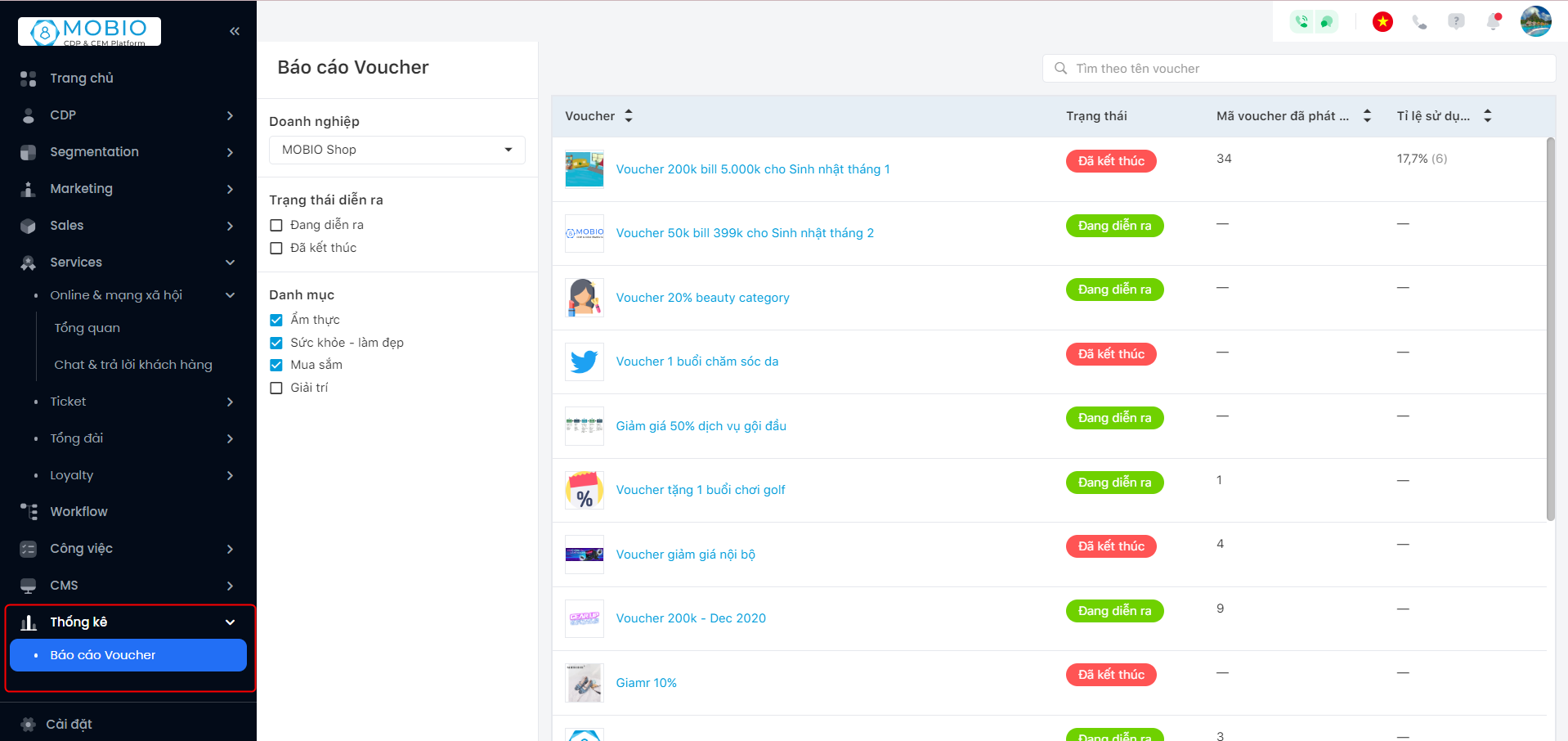Open the help question mark icon
The height and width of the screenshot is (741, 1568).
(x=1456, y=22)
